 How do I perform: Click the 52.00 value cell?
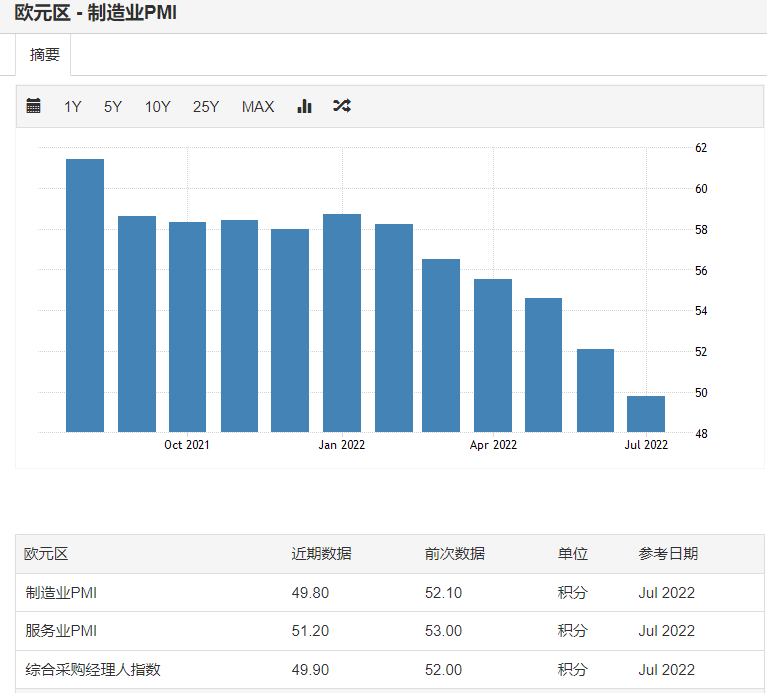[x=443, y=670]
